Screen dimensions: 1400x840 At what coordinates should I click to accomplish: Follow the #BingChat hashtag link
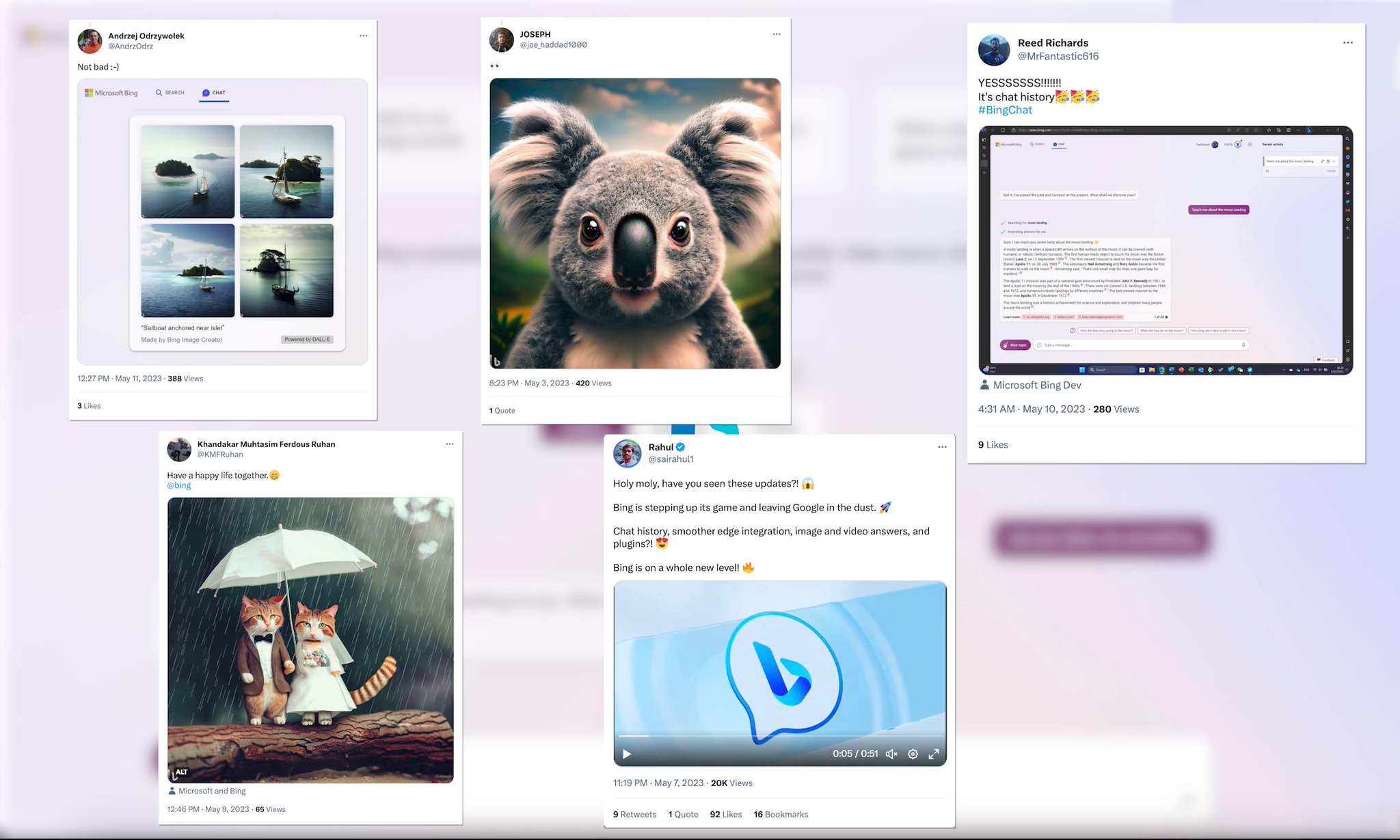1005,110
